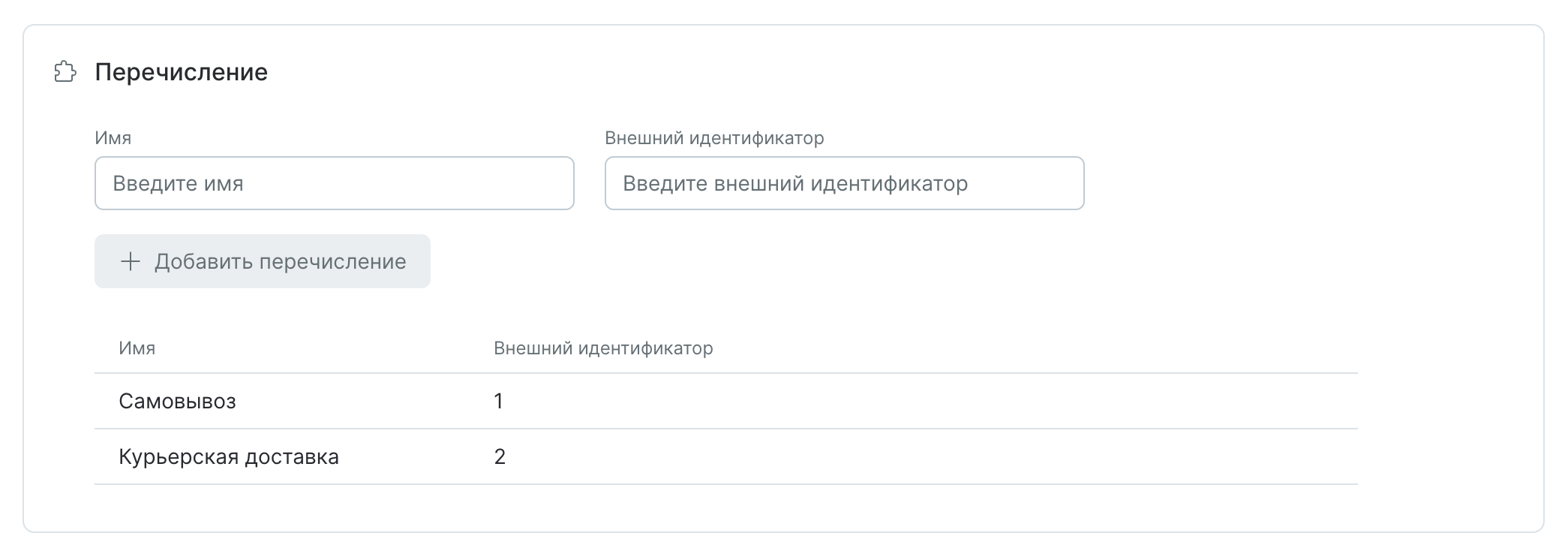Viewport: 1568px width, 548px height.
Task: Click the identifier value 2 next to Курьерская доставка
Action: tap(497, 456)
